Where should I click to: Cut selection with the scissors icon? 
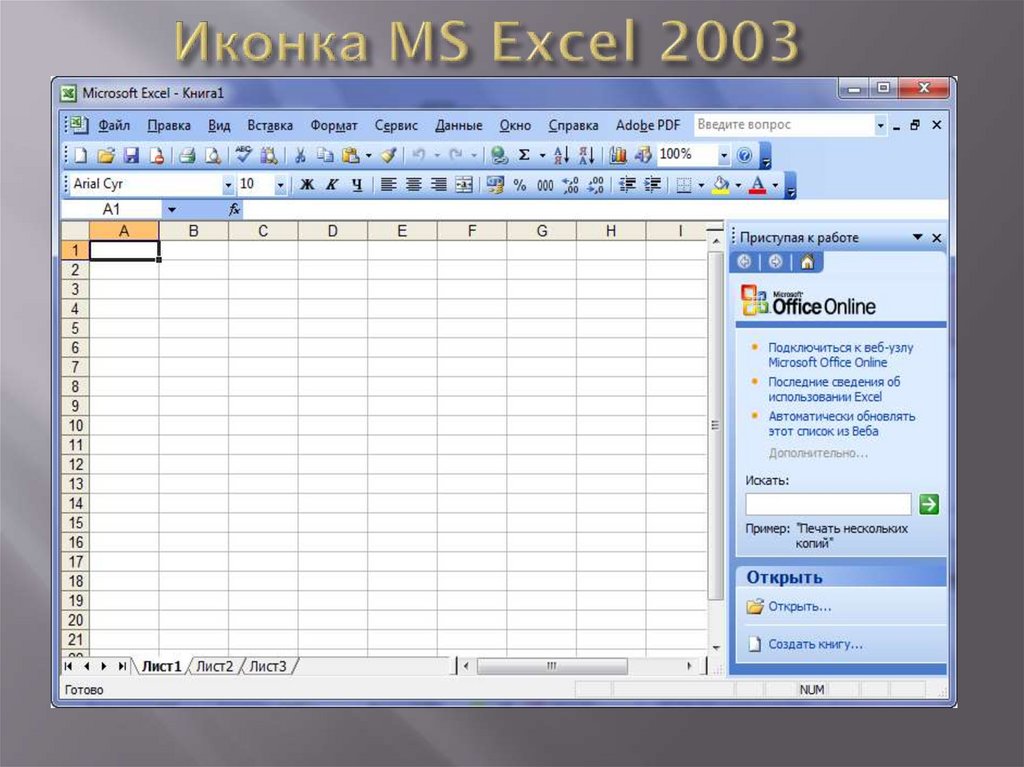300,155
